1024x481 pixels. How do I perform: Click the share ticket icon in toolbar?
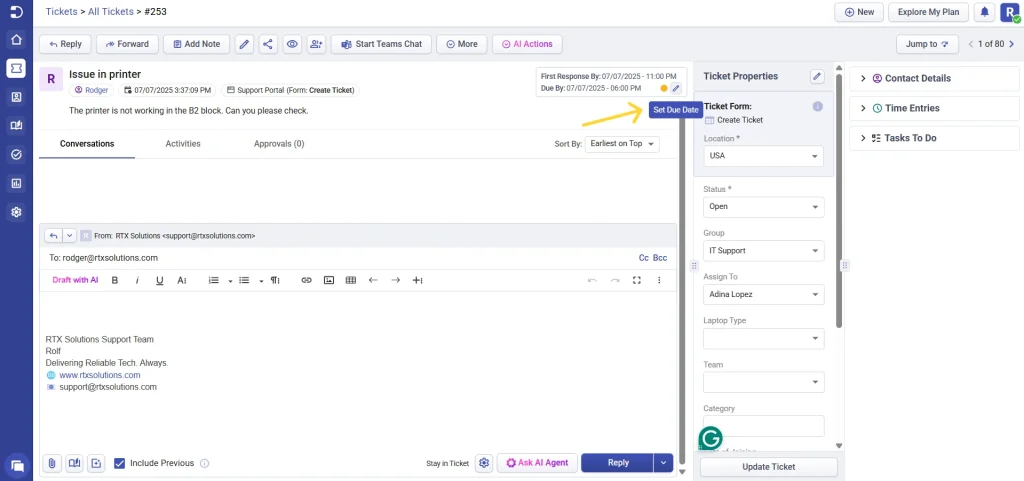pyautogui.click(x=268, y=44)
